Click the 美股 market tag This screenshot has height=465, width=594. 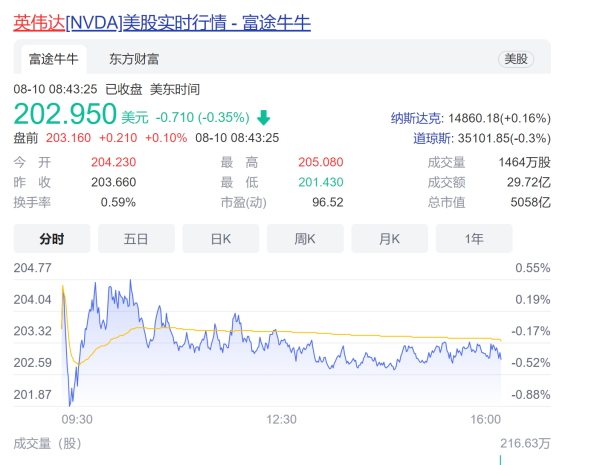516,59
